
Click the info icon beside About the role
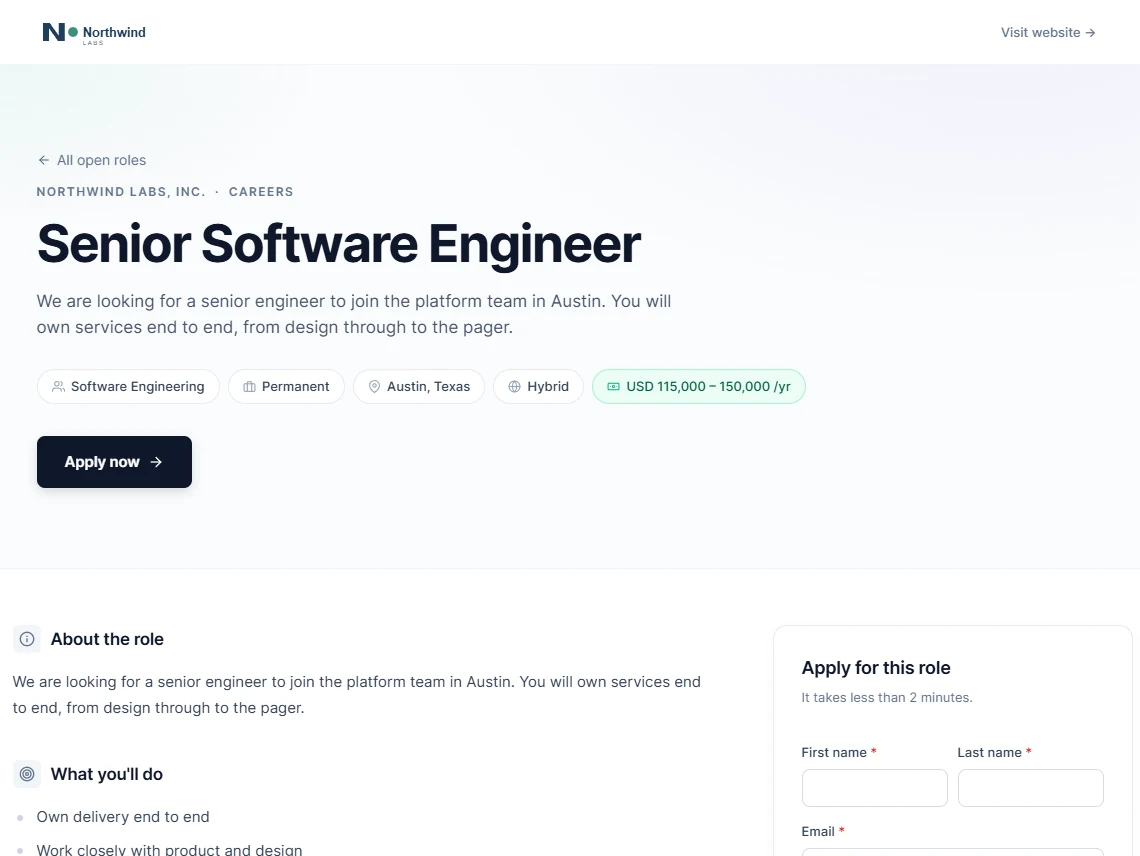[27, 639]
